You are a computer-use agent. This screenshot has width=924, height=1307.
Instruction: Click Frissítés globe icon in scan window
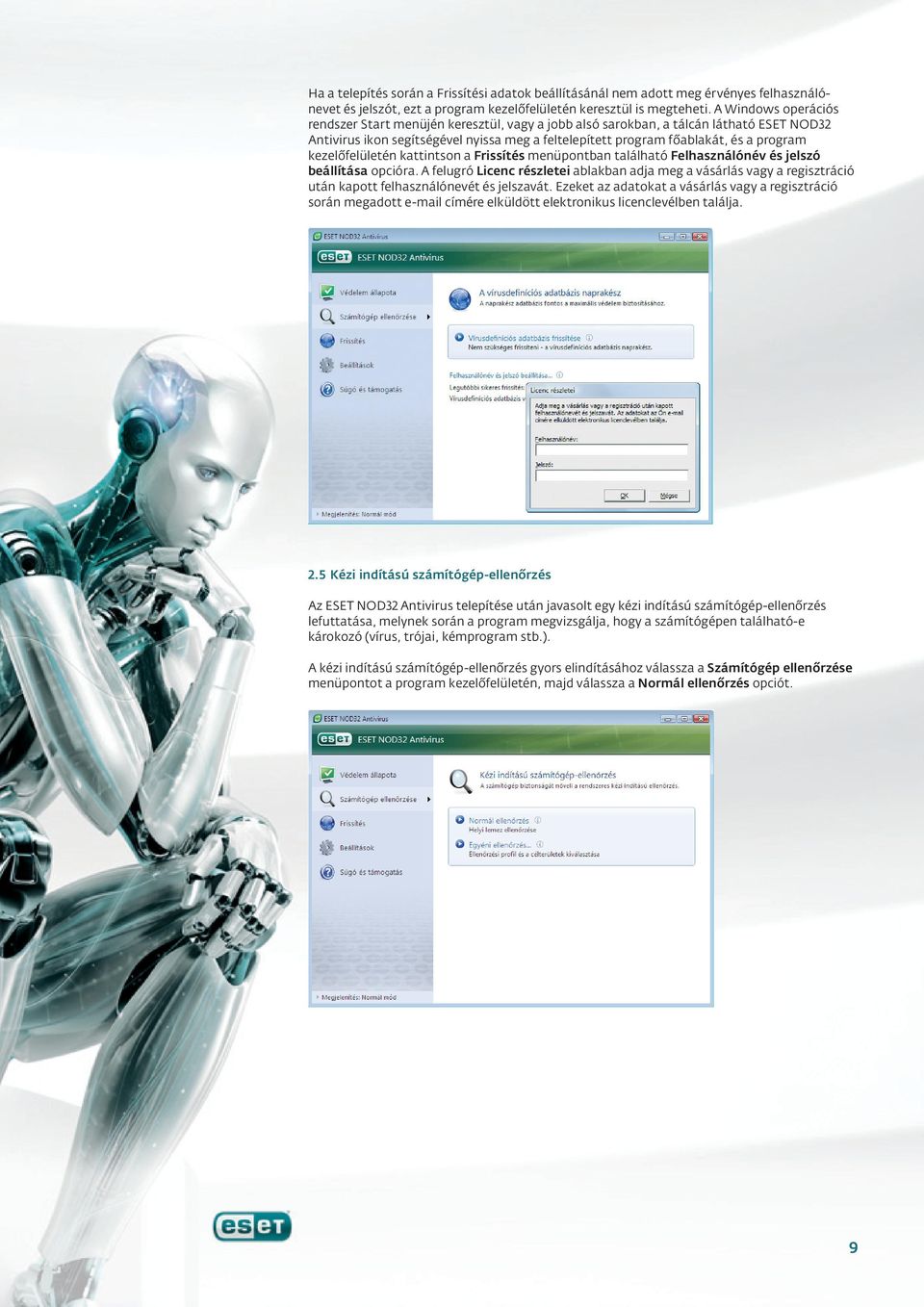click(x=327, y=823)
